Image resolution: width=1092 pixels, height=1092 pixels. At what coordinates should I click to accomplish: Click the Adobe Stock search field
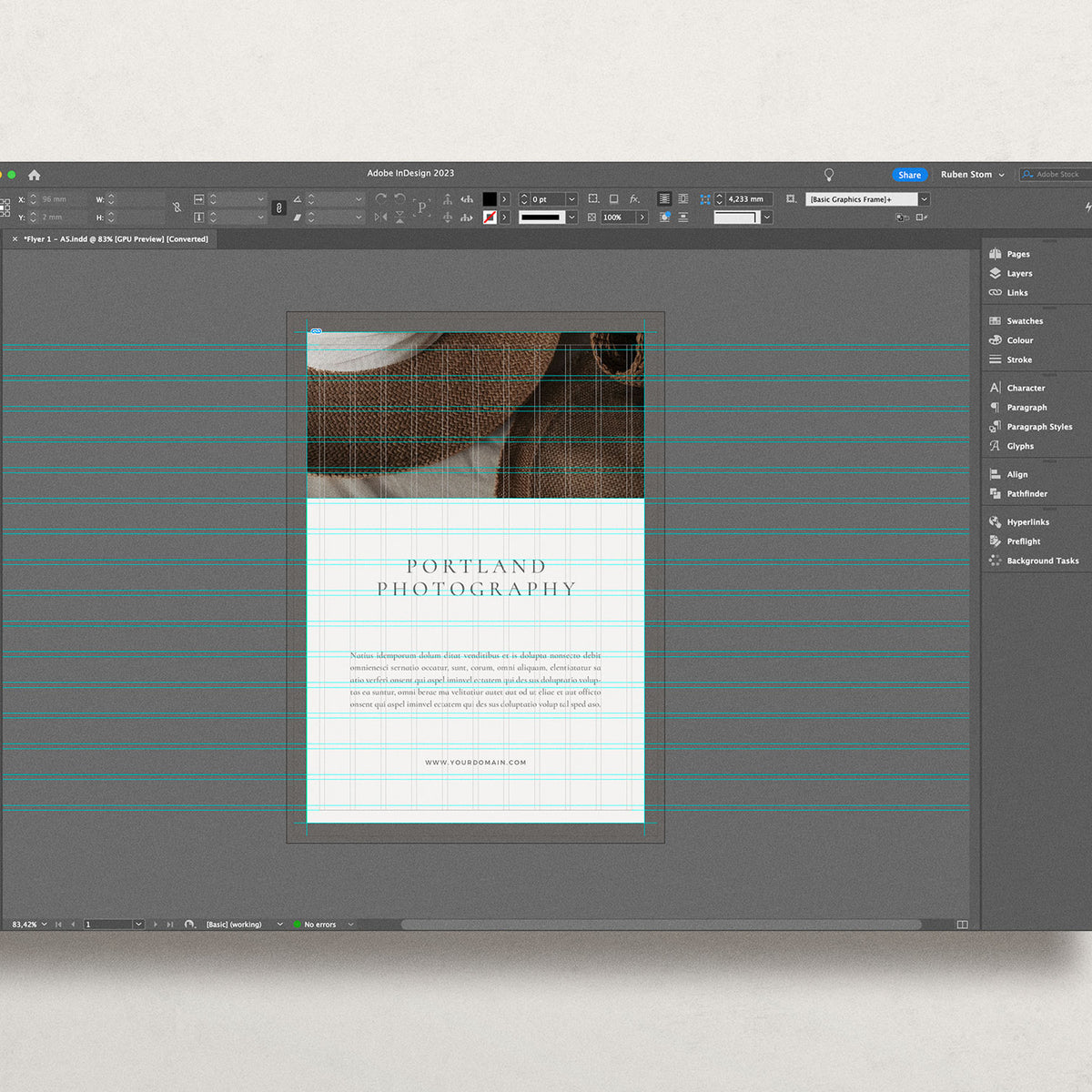coord(1056,174)
